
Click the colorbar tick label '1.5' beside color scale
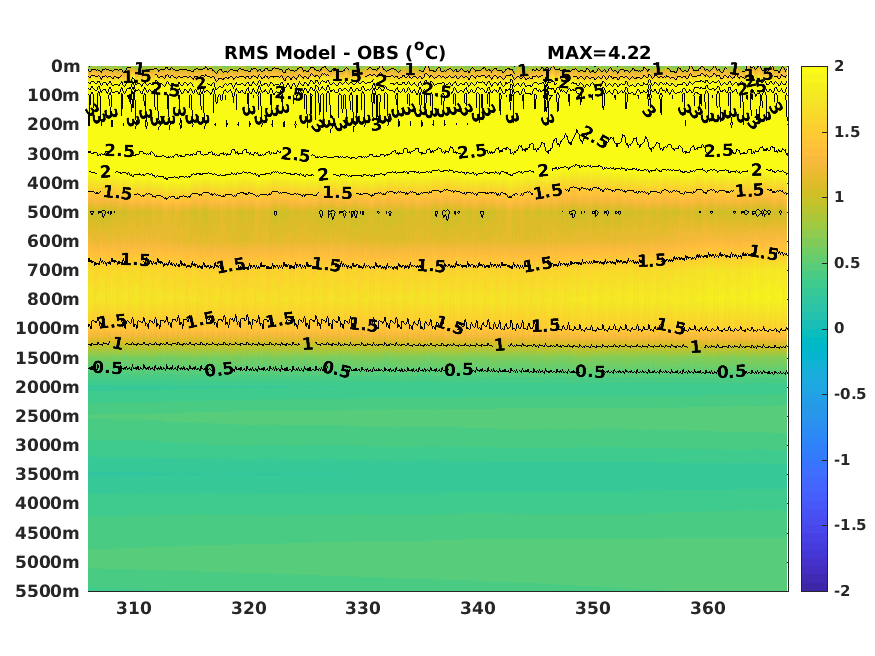tap(847, 132)
